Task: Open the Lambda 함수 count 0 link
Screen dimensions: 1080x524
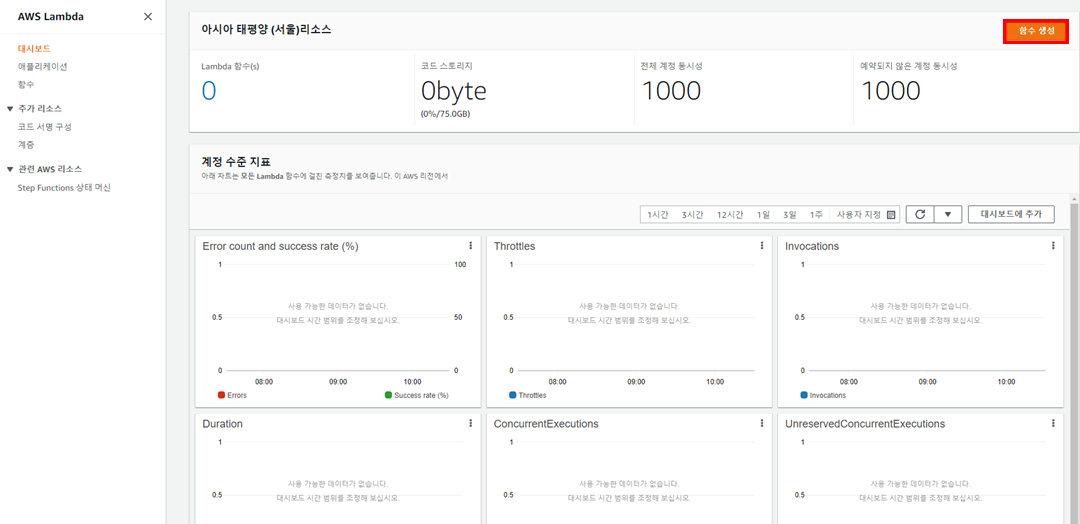Action: [x=209, y=91]
